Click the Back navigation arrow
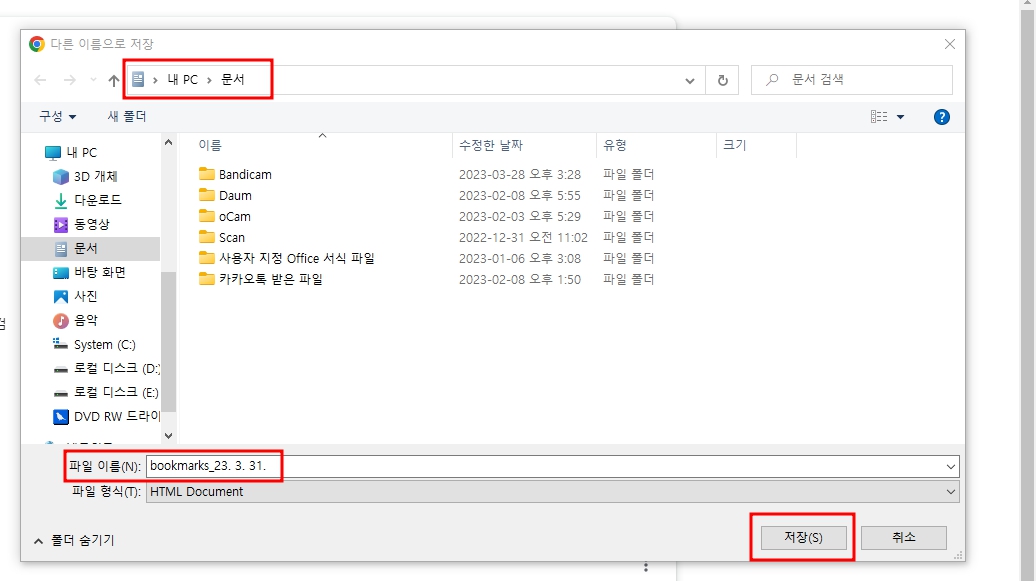 click(x=40, y=80)
